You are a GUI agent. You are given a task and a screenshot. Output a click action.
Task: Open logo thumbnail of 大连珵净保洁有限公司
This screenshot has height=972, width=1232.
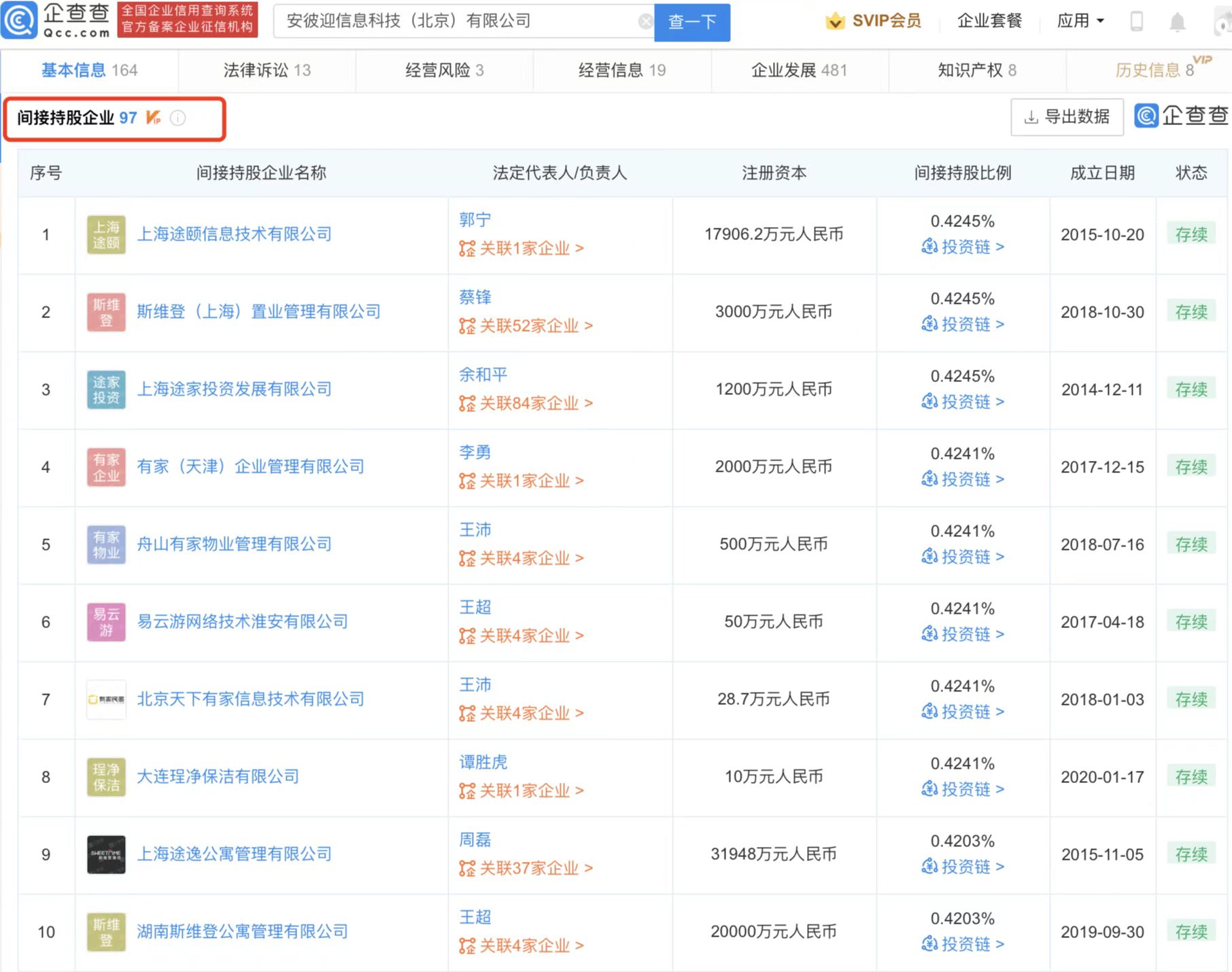pos(106,778)
